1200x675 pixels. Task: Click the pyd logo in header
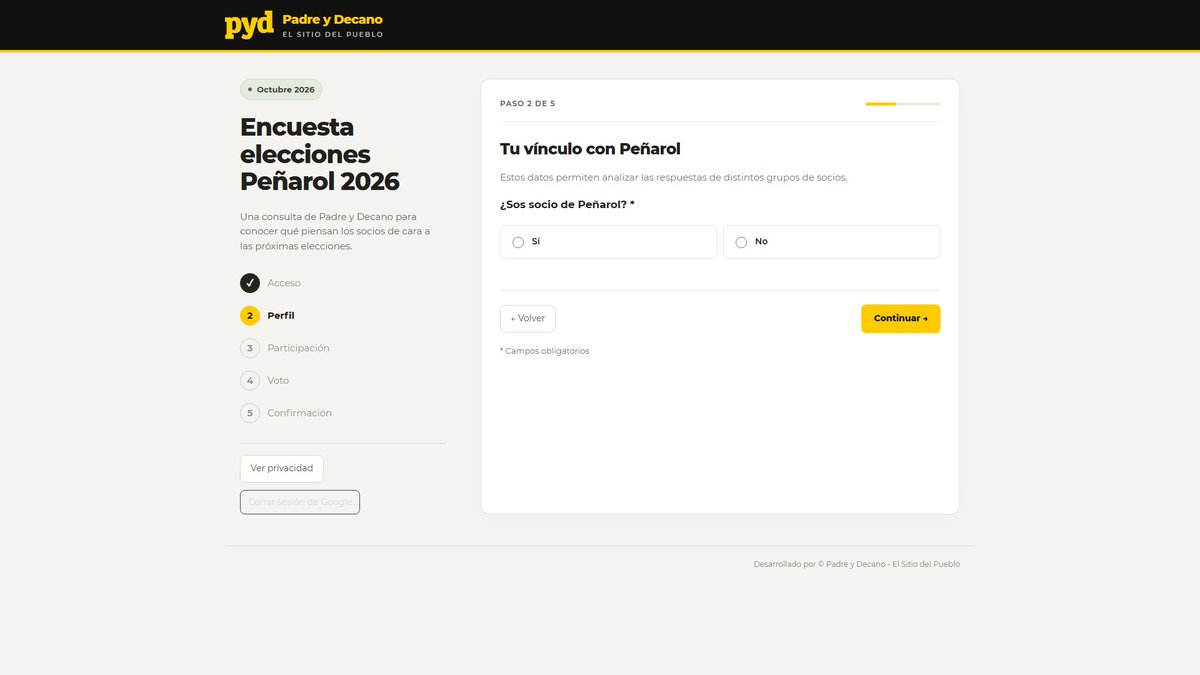[x=249, y=25]
